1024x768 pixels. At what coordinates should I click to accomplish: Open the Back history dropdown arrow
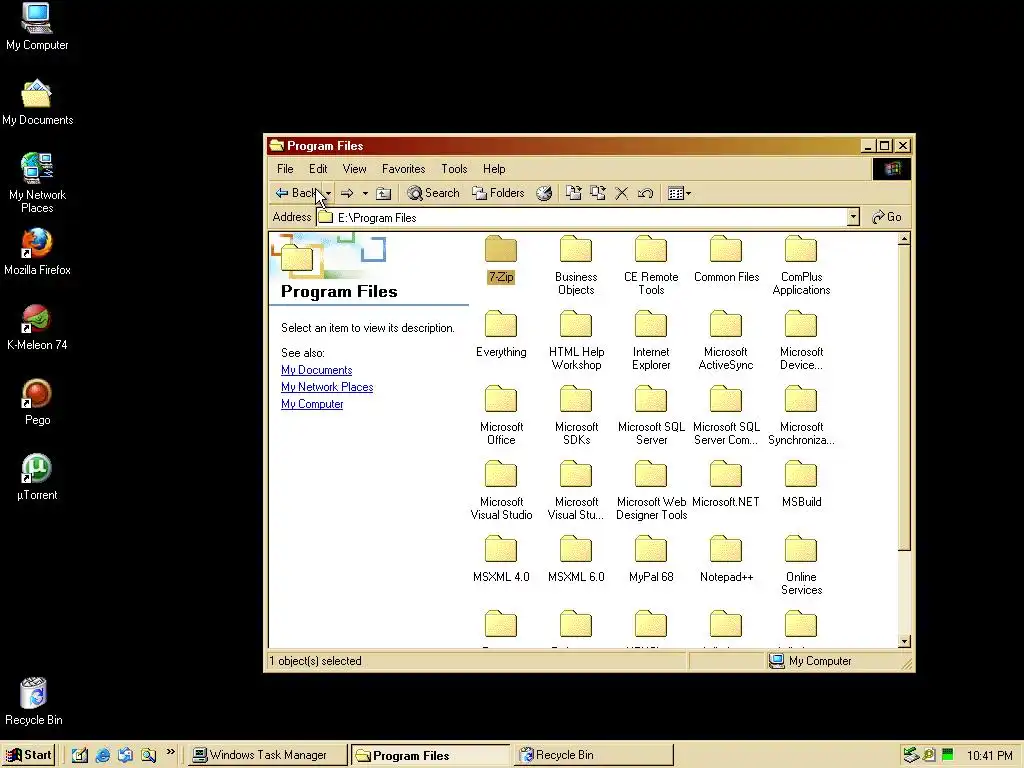[328, 193]
